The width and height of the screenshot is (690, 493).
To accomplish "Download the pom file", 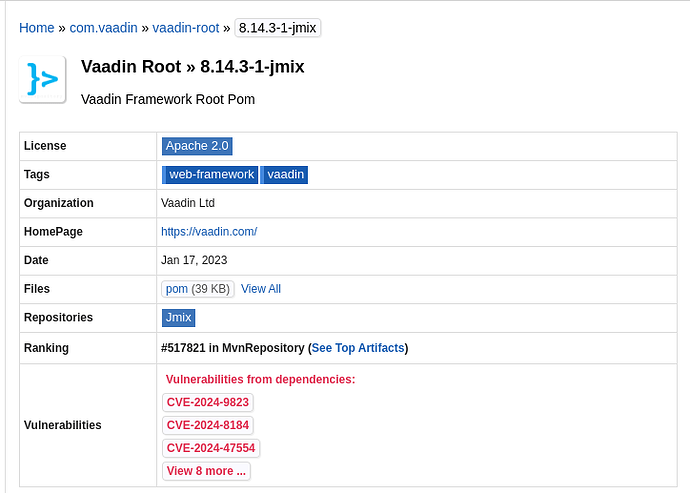I will point(177,289).
